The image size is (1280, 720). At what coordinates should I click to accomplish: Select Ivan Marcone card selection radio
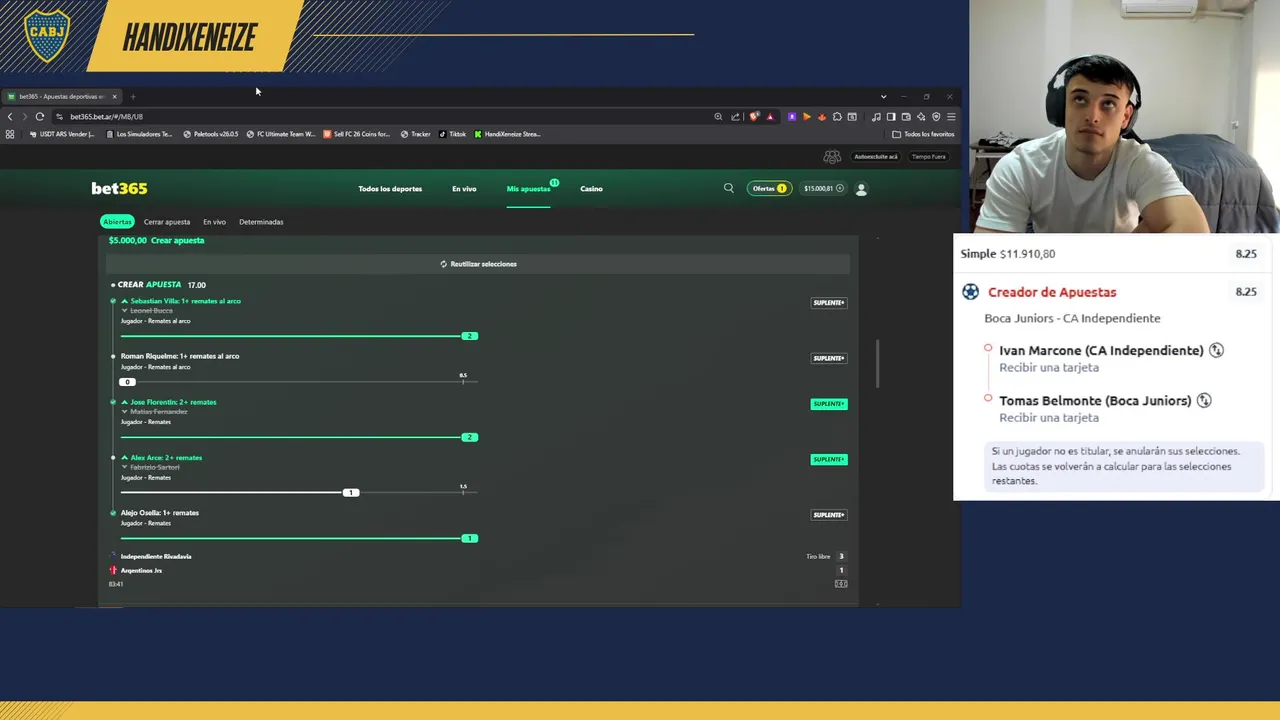click(988, 348)
